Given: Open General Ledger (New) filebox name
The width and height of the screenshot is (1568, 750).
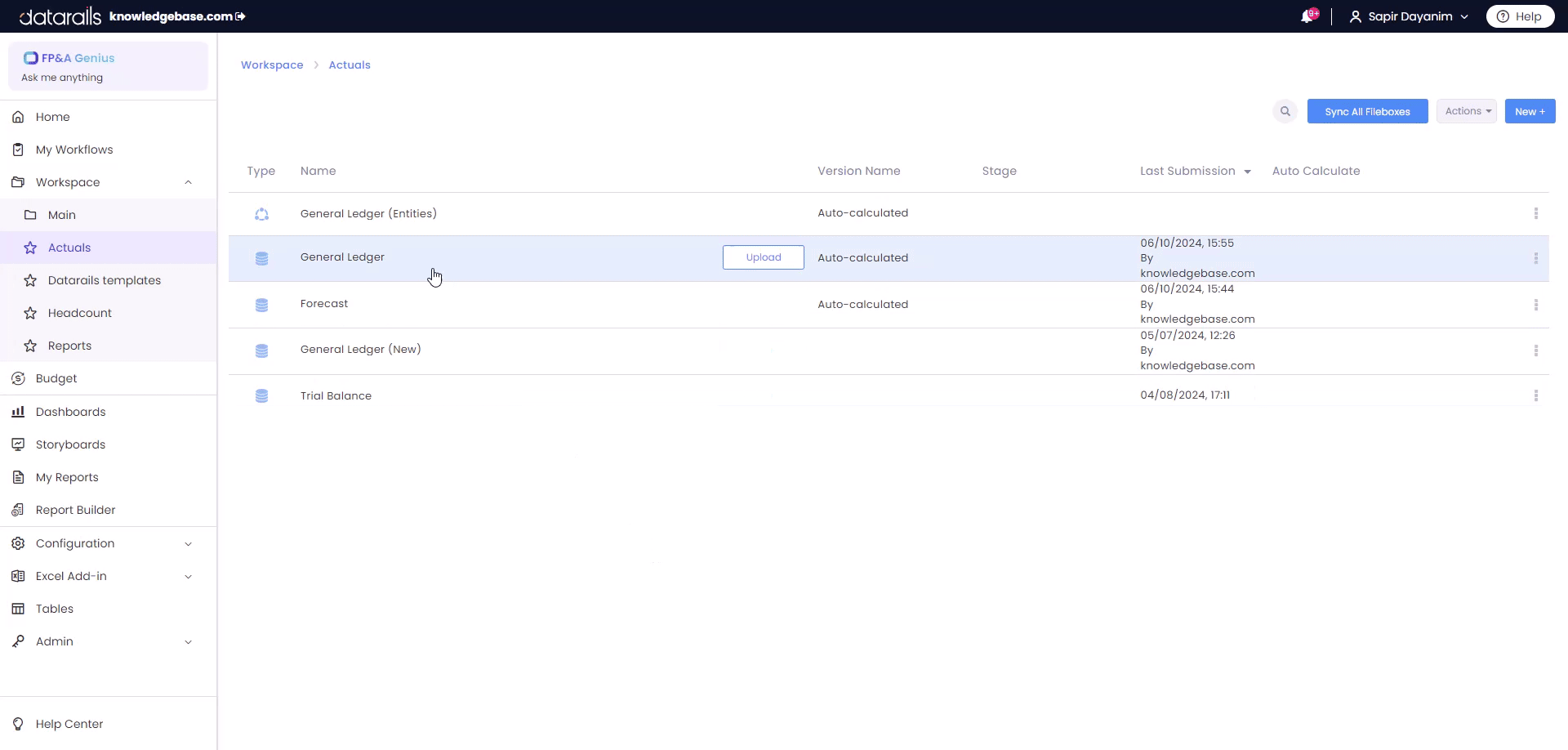Looking at the screenshot, I should (x=361, y=349).
